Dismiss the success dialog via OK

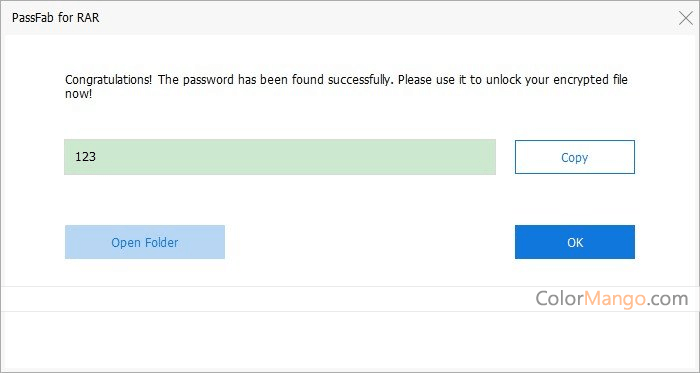[x=575, y=242]
